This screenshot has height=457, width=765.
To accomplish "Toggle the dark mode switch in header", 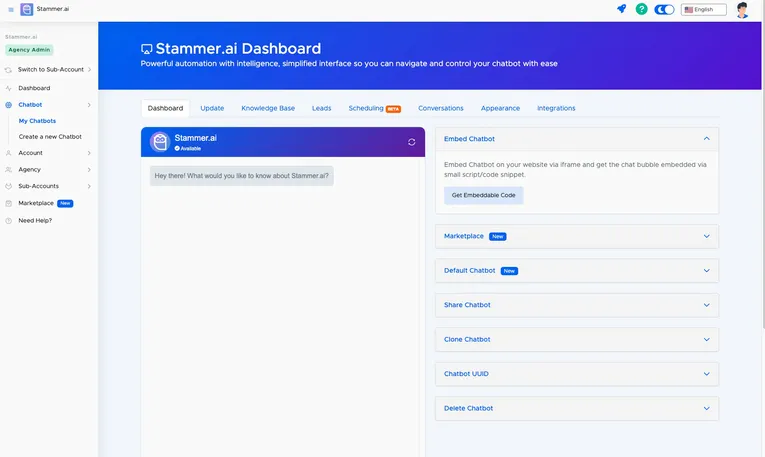I will click(664, 9).
